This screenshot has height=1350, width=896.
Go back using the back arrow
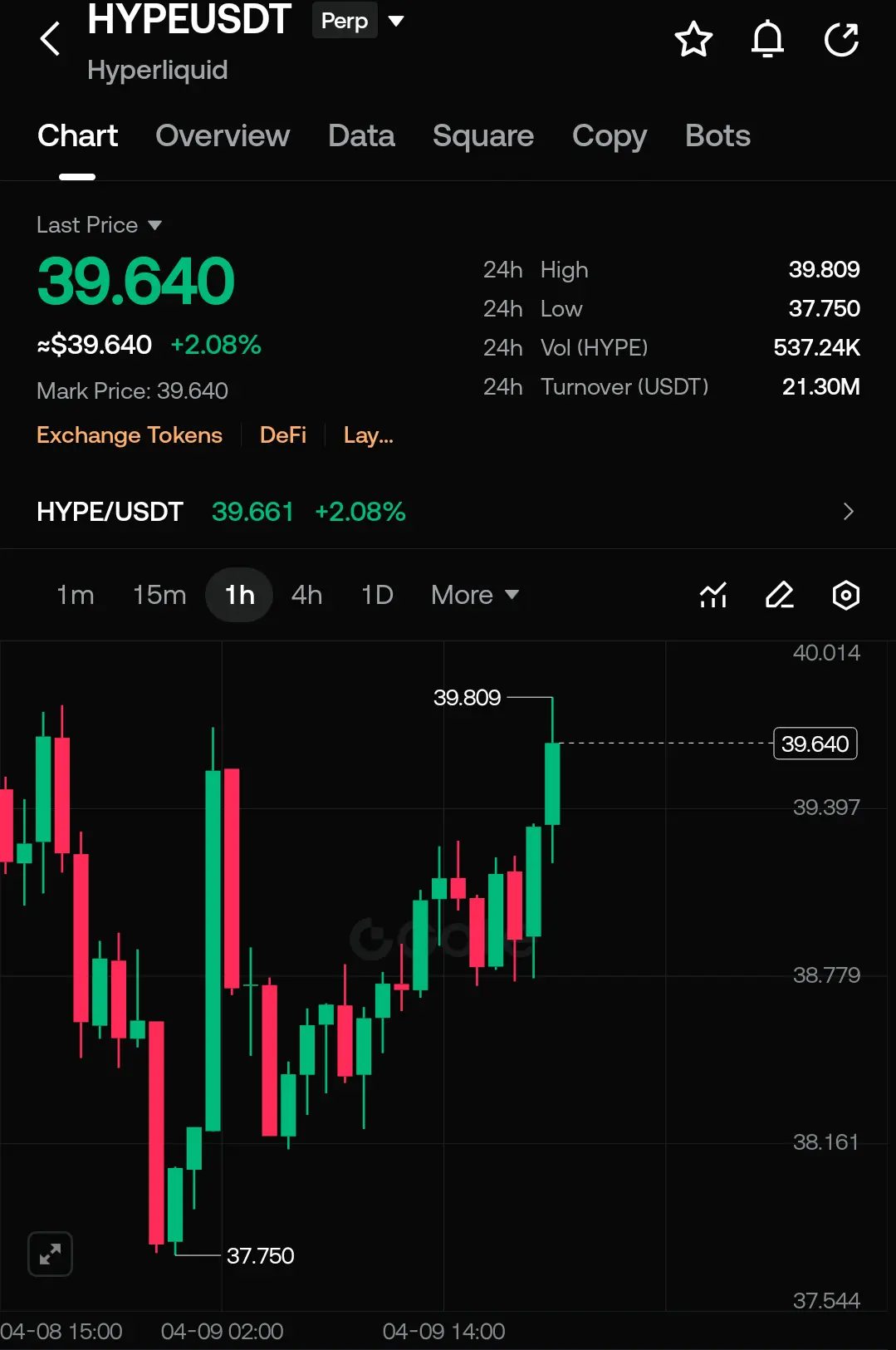(51, 38)
